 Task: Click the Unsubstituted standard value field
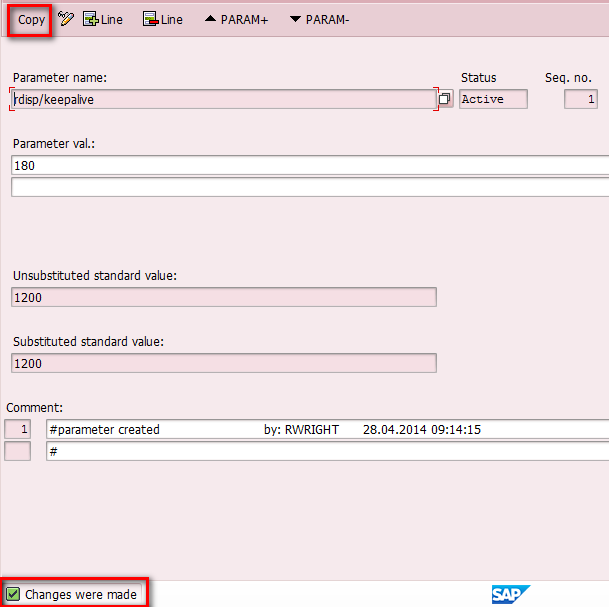pos(224,297)
